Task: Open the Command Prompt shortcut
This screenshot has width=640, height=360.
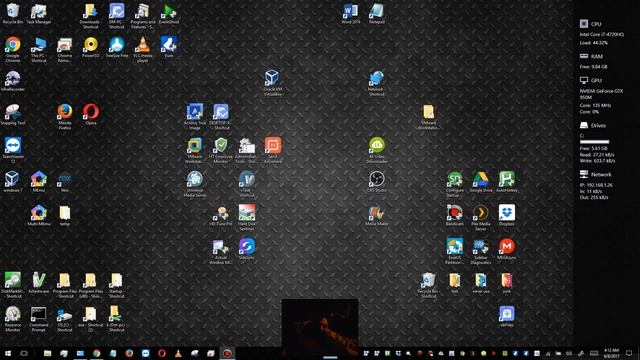Action: (x=38, y=319)
